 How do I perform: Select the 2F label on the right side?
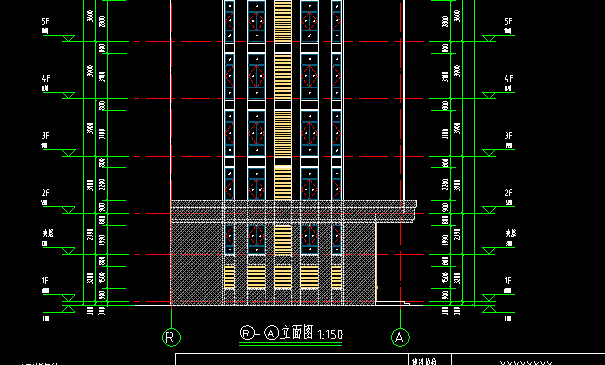coord(509,193)
